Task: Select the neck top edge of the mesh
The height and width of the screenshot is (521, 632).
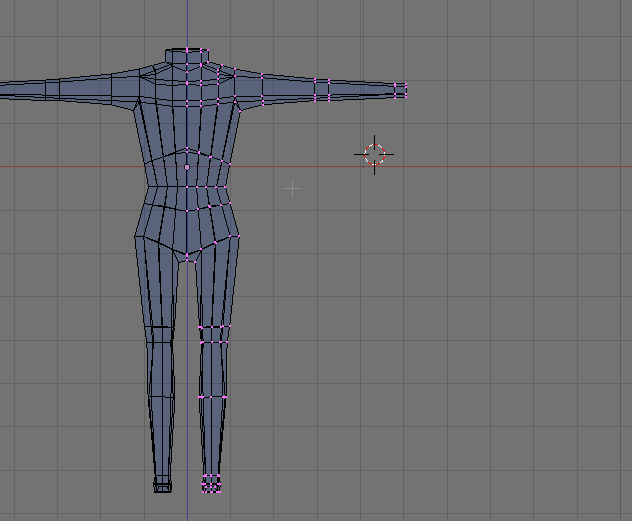Action: 187,50
